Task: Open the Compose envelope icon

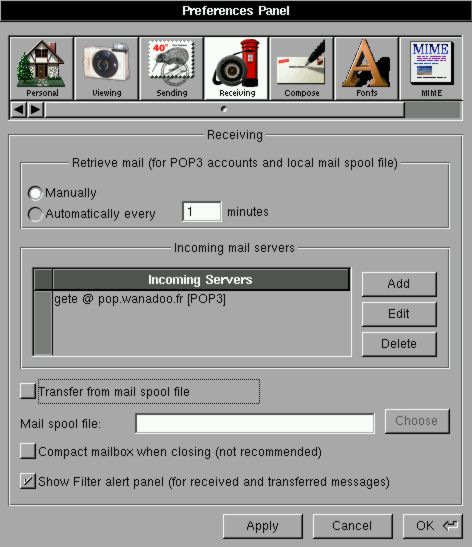Action: click(x=301, y=68)
